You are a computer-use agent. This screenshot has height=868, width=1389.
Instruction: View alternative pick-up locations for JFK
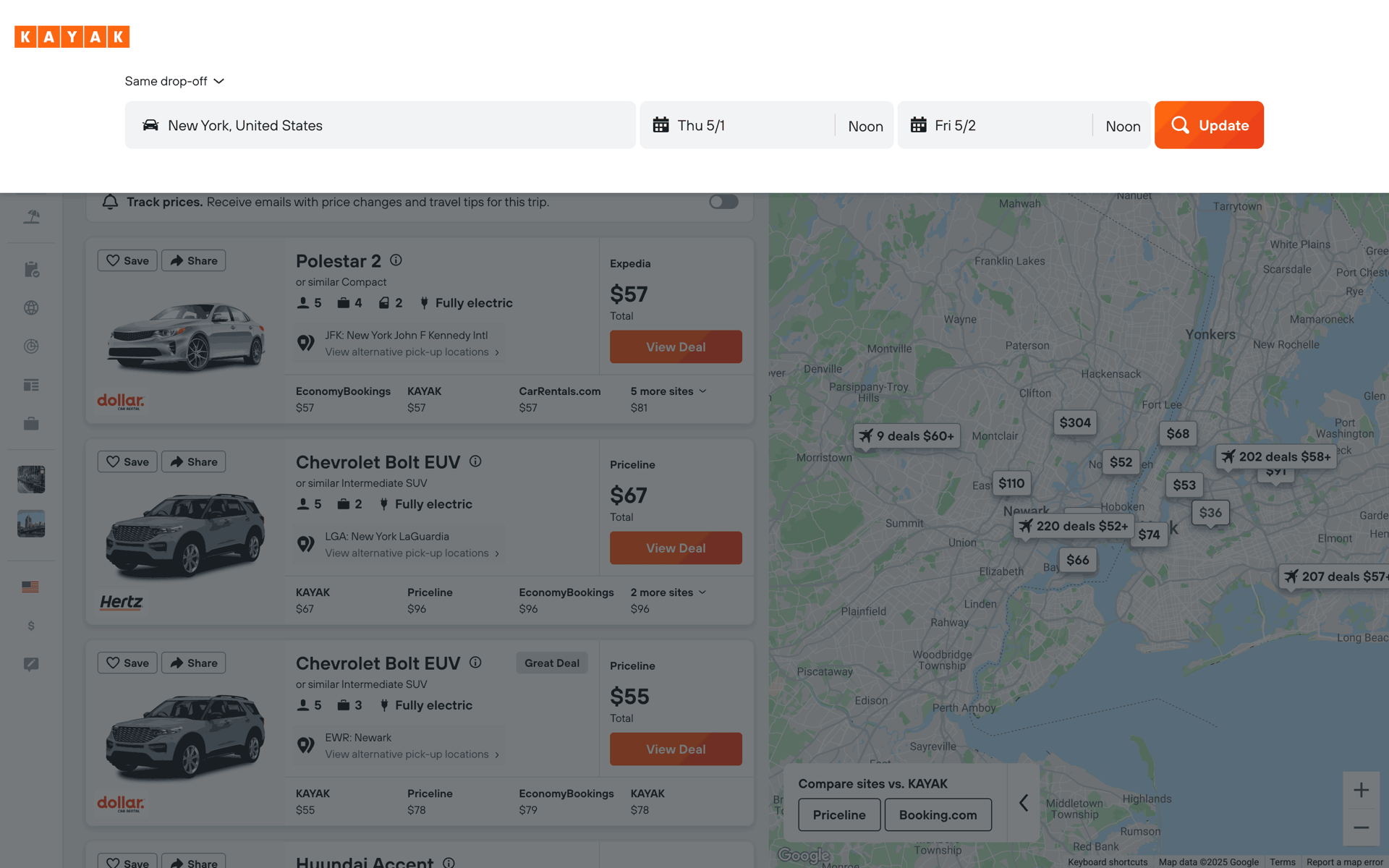(412, 352)
